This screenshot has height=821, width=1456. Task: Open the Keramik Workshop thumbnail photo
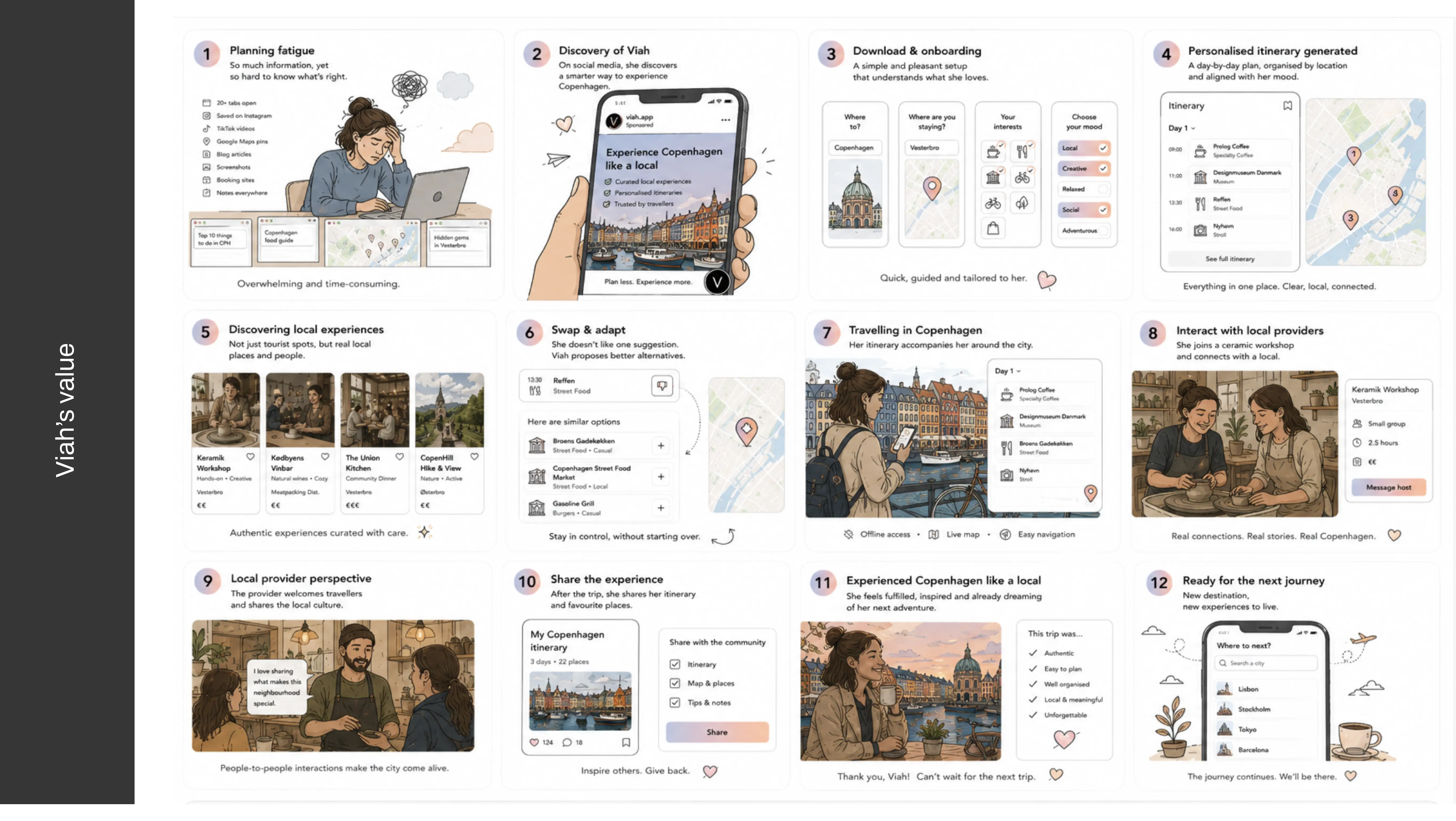coord(226,410)
